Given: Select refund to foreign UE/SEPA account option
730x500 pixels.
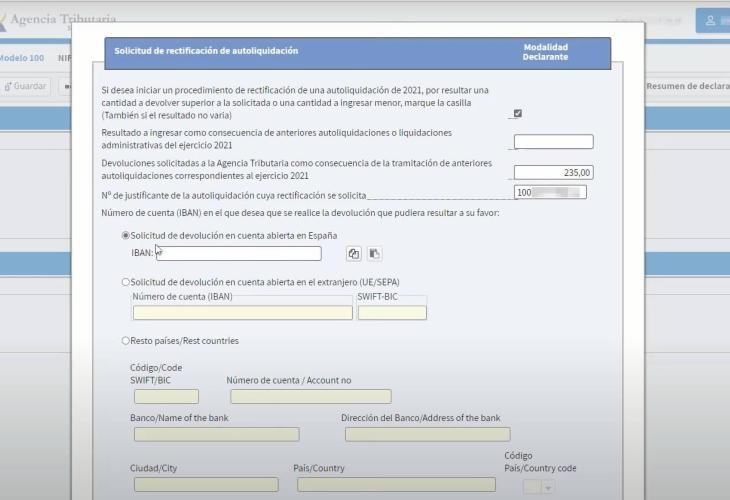Looking at the screenshot, I should (x=126, y=282).
